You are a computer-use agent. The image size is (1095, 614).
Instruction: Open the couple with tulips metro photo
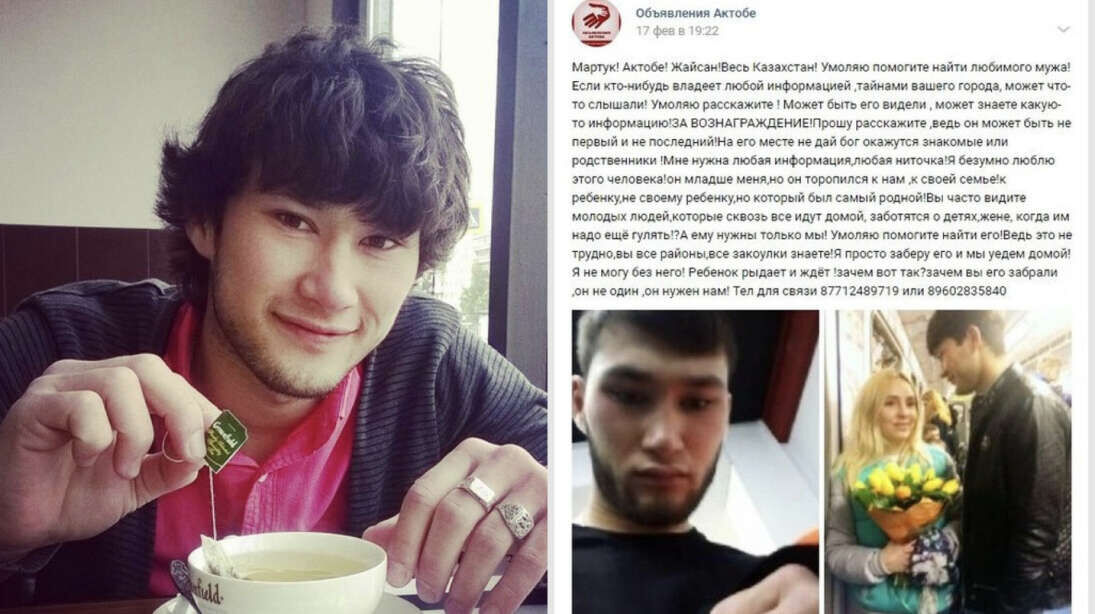pyautogui.click(x=948, y=462)
